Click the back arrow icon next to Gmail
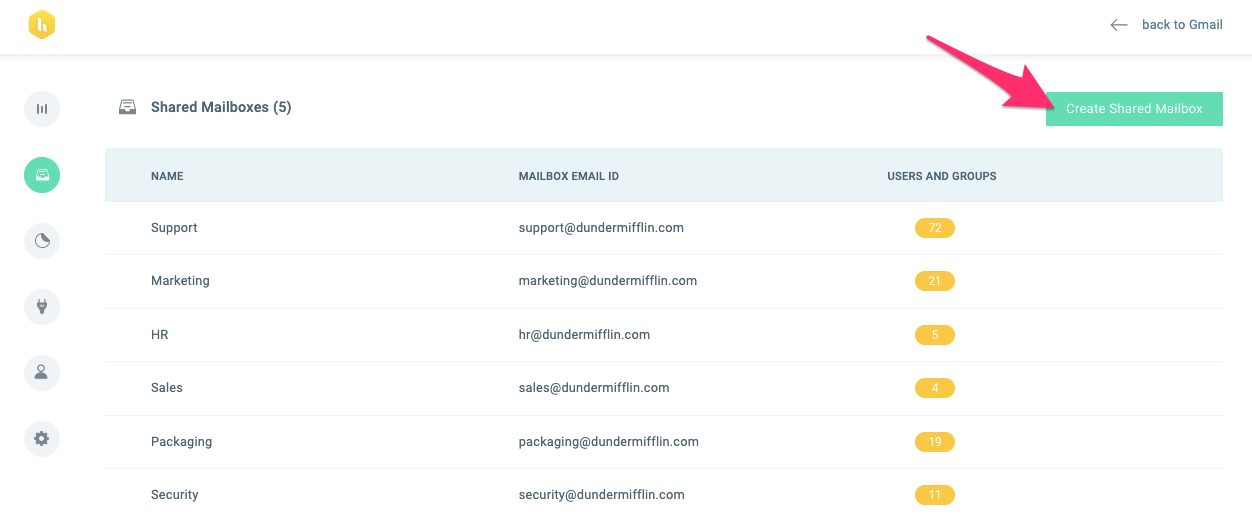1252x521 pixels. tap(1119, 24)
